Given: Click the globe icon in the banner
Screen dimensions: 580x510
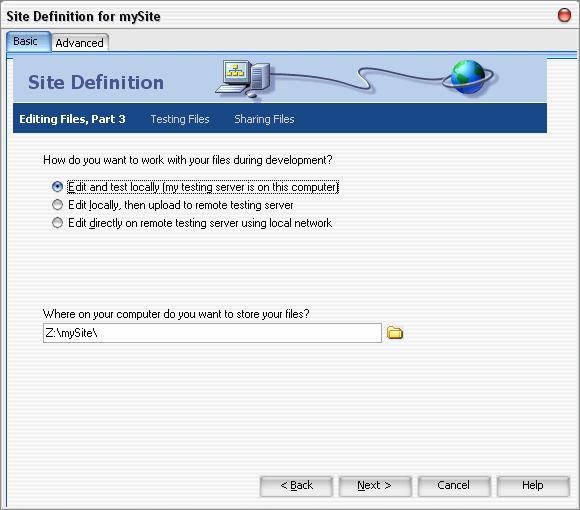Looking at the screenshot, I should 469,77.
